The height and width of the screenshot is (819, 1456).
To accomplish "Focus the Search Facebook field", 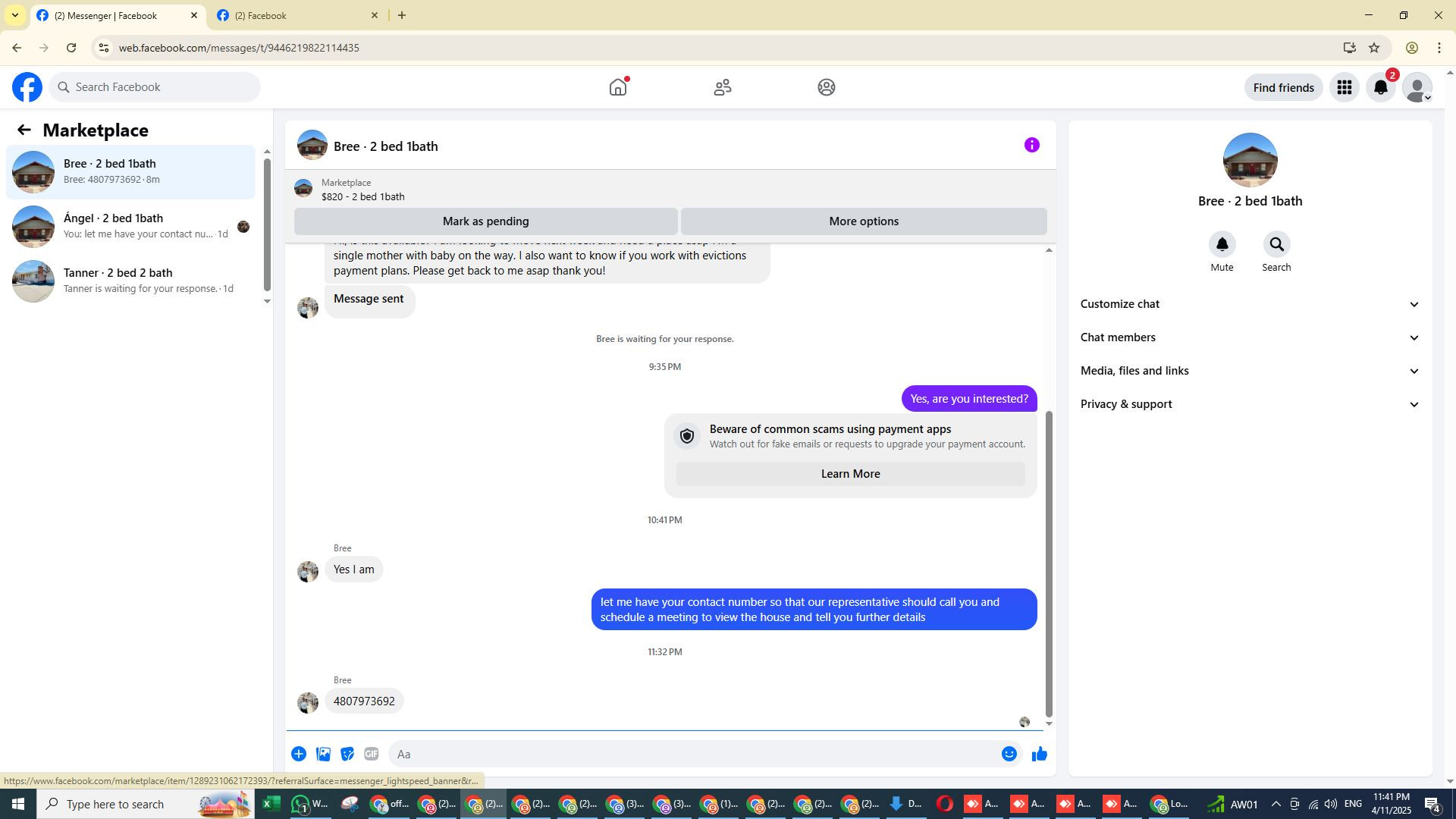I will [155, 87].
